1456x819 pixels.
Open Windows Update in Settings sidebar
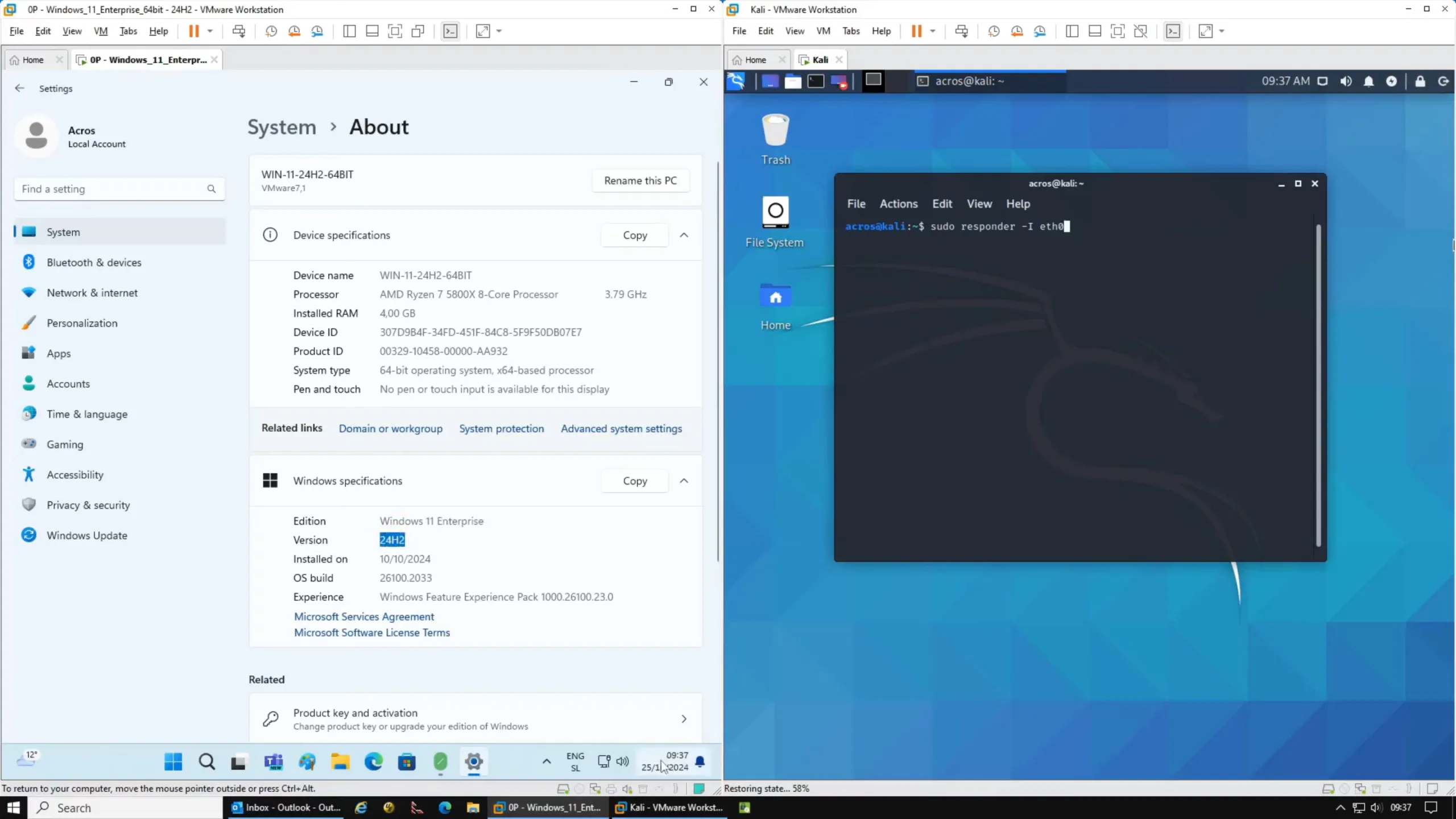120,535
